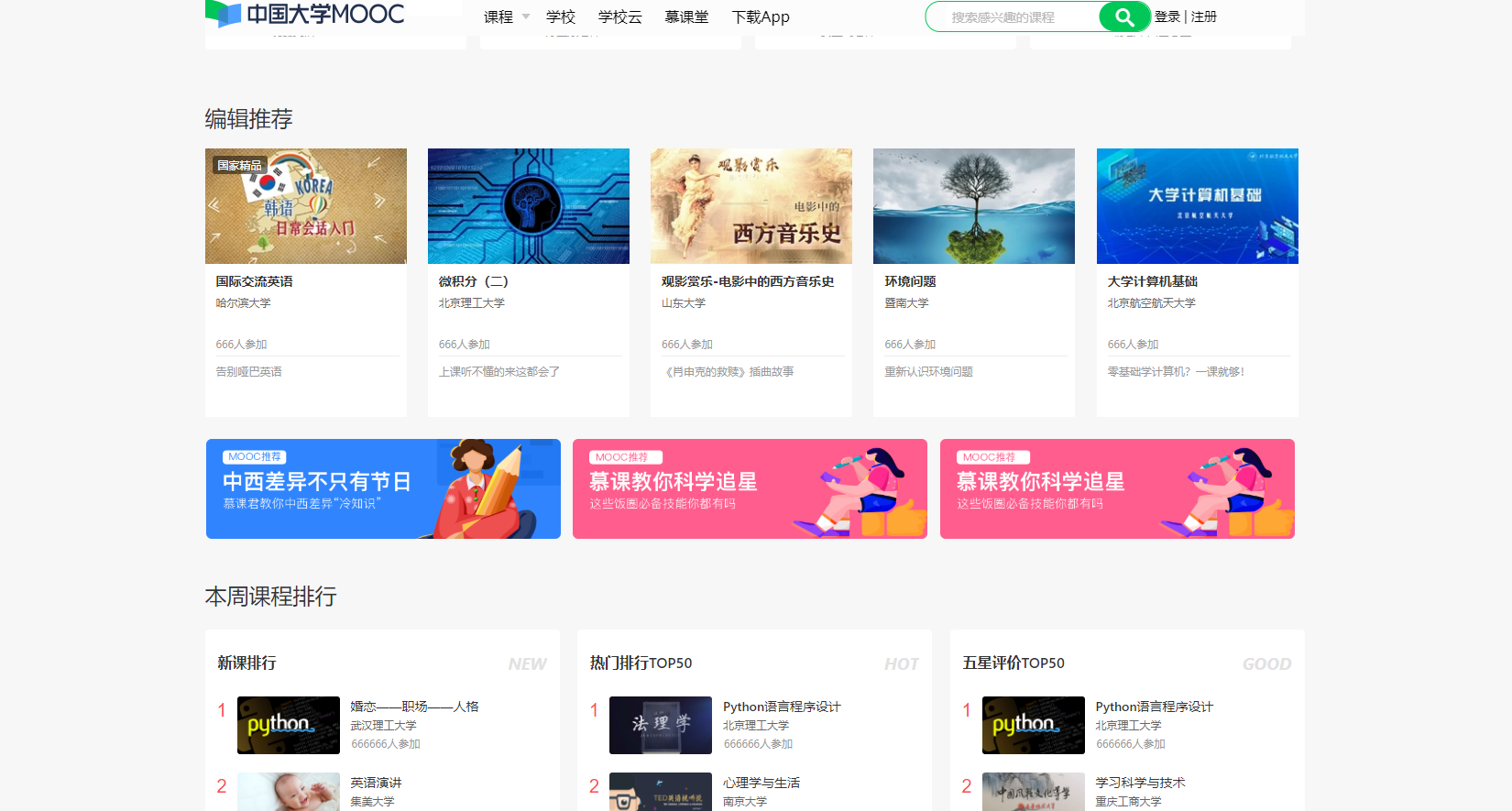Open the 学校 menu item
The width and height of the screenshot is (1512, 811).
[x=561, y=16]
